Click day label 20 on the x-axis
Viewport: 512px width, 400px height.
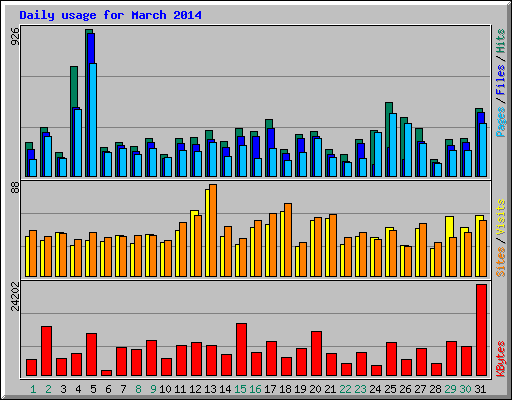pyautogui.click(x=315, y=389)
